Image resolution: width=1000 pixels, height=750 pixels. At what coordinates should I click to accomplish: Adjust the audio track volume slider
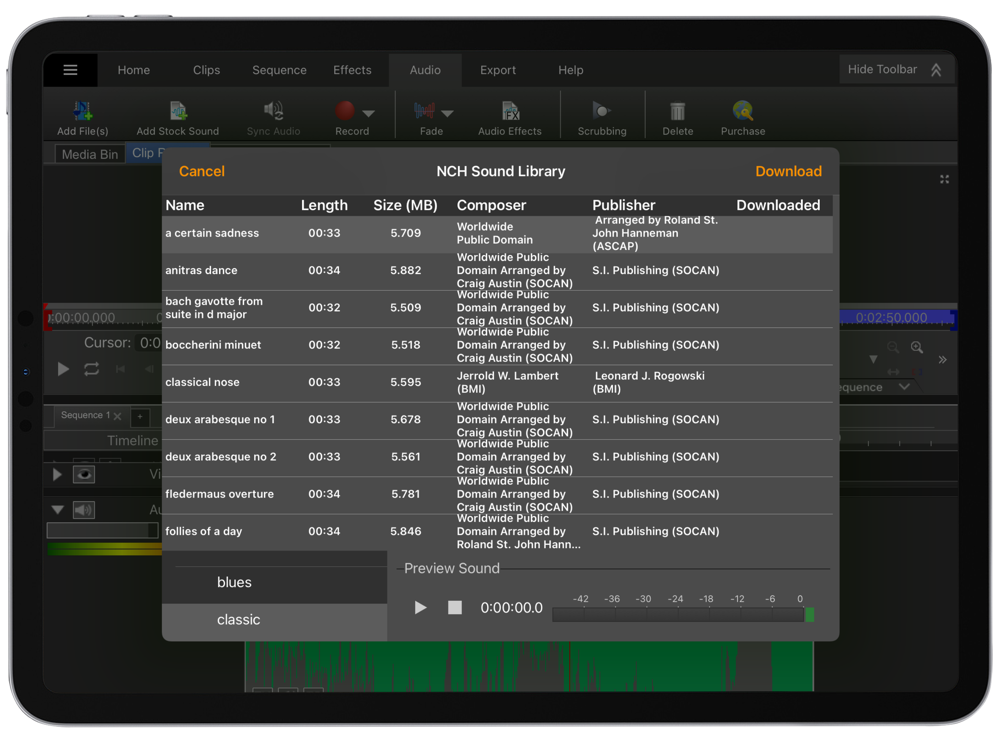[102, 531]
